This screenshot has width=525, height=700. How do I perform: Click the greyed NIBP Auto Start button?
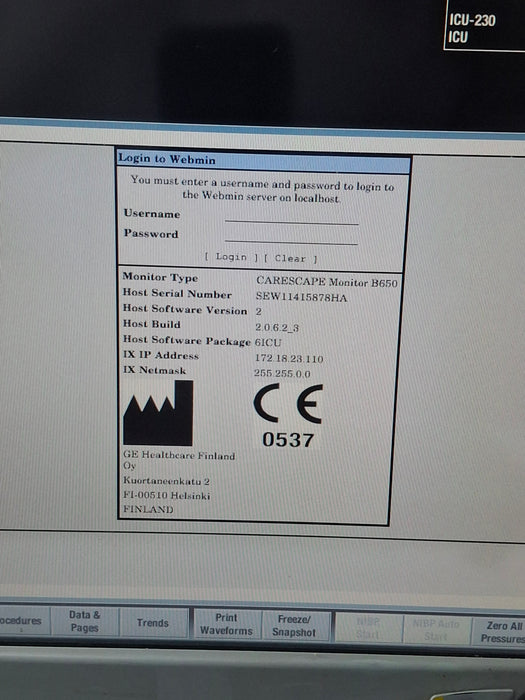[x=436, y=629]
